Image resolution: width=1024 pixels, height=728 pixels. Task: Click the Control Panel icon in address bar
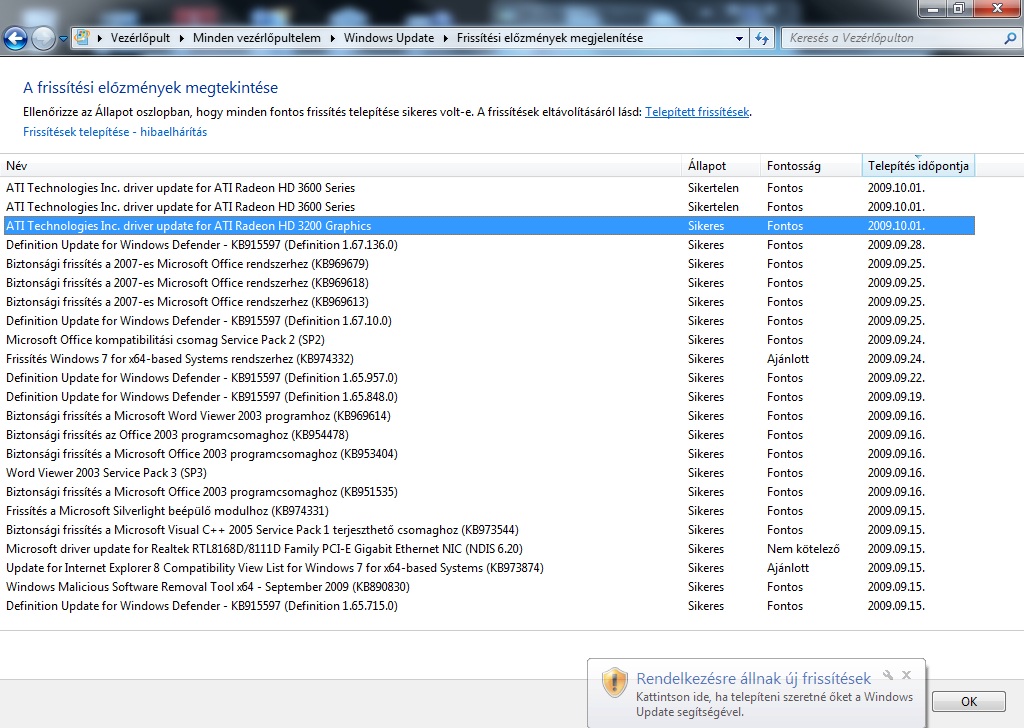point(82,38)
